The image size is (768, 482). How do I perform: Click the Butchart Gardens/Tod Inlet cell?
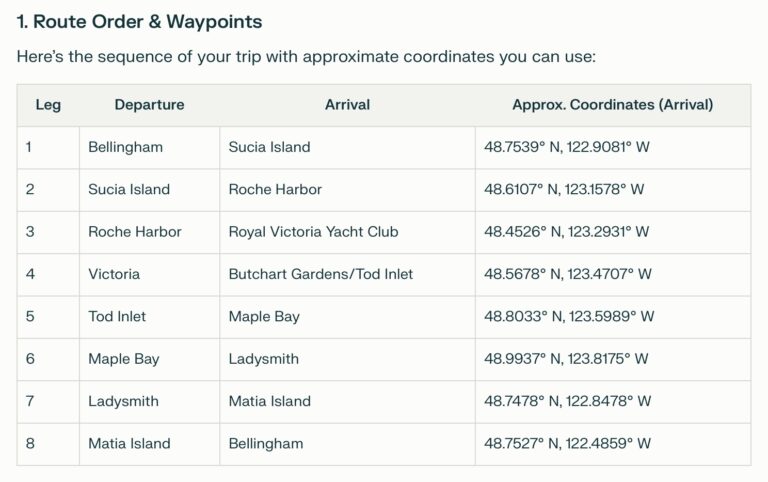(320, 274)
